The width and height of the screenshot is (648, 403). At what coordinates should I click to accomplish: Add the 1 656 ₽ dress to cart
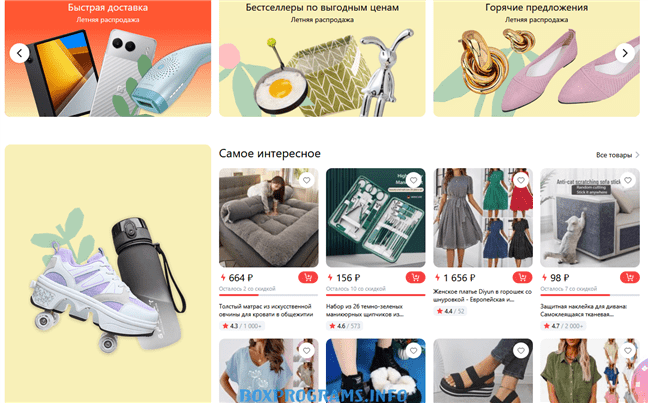[x=522, y=277]
